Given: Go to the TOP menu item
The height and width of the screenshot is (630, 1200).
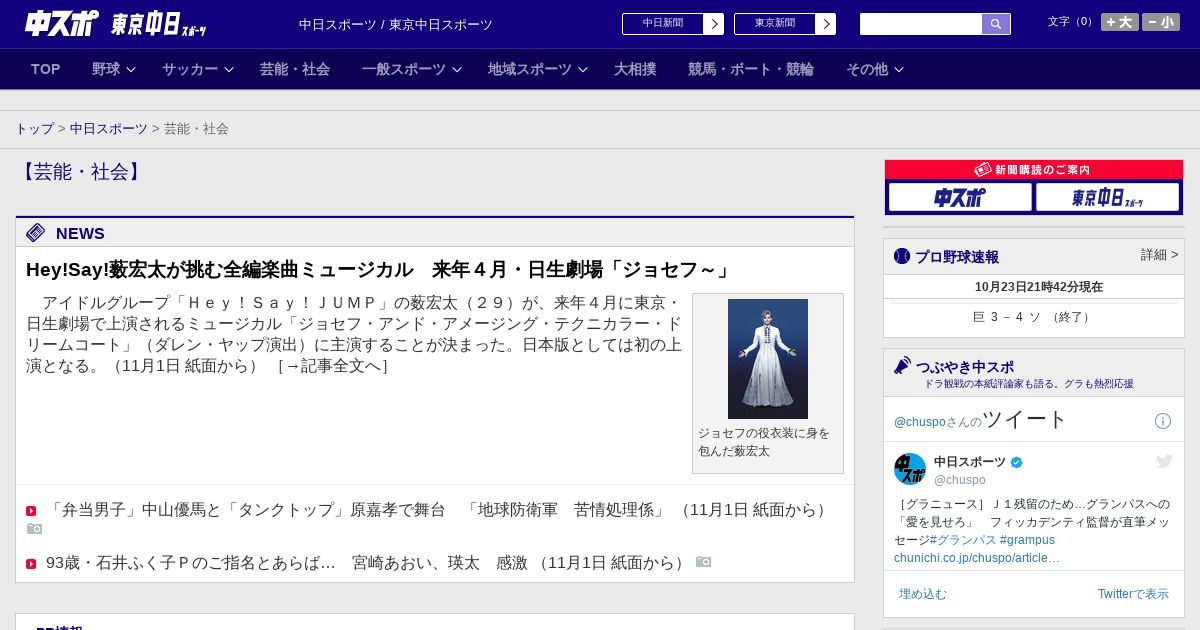Looking at the screenshot, I should point(46,69).
